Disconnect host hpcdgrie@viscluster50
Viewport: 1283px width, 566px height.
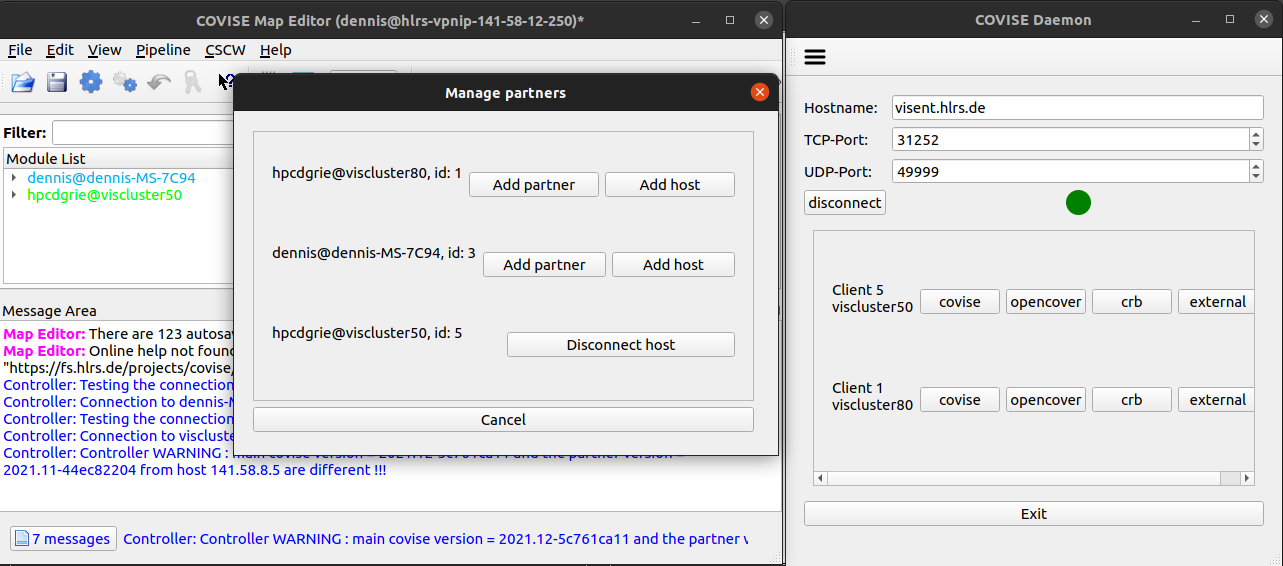point(621,344)
